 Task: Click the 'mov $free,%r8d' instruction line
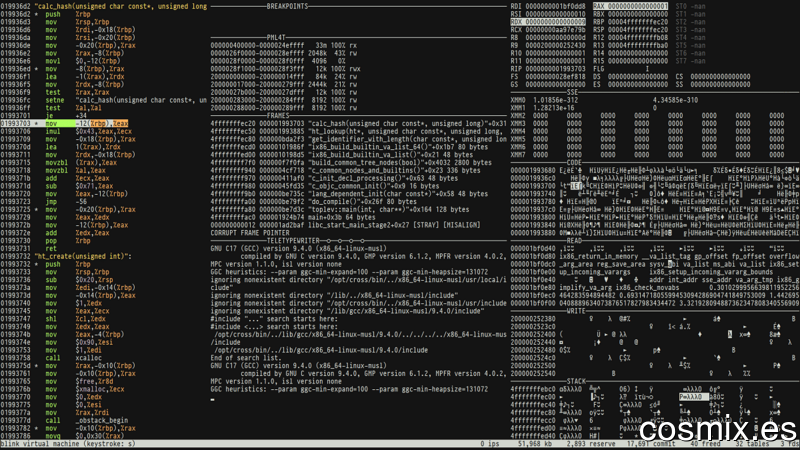pyautogui.click(x=59, y=381)
